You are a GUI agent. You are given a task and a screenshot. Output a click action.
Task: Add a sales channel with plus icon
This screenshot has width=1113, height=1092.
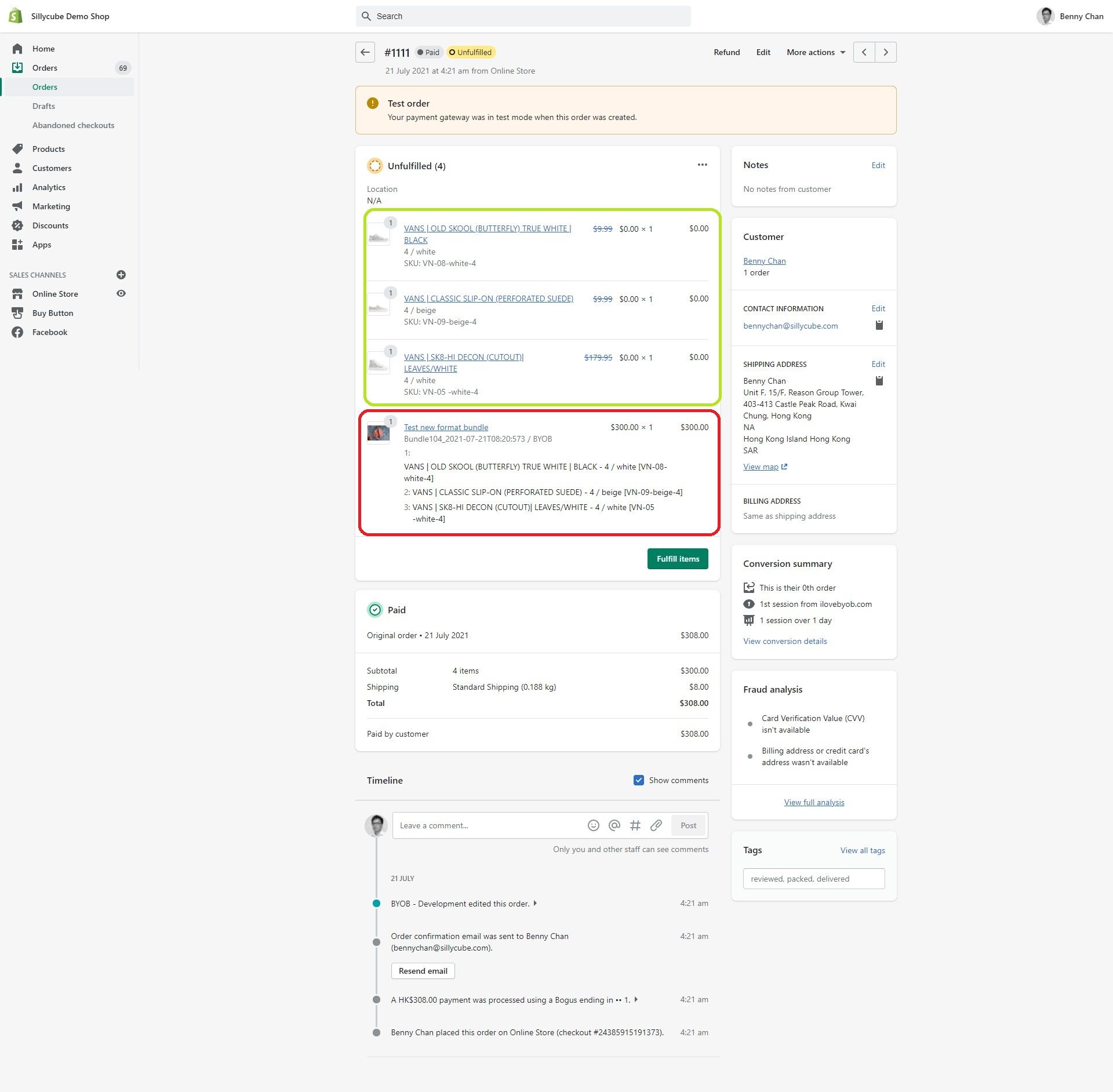pos(121,275)
